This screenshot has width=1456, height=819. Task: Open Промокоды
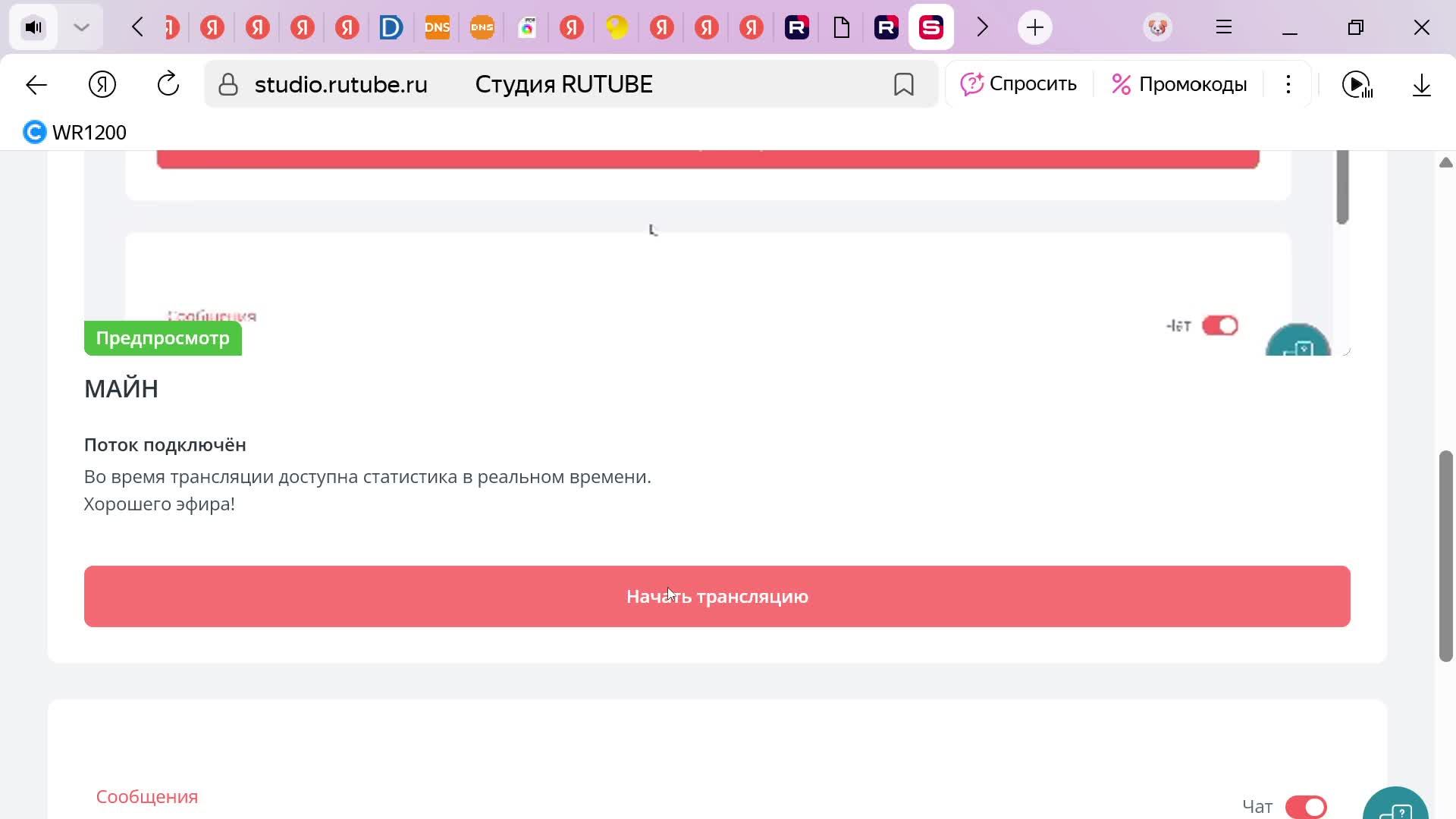[1178, 84]
